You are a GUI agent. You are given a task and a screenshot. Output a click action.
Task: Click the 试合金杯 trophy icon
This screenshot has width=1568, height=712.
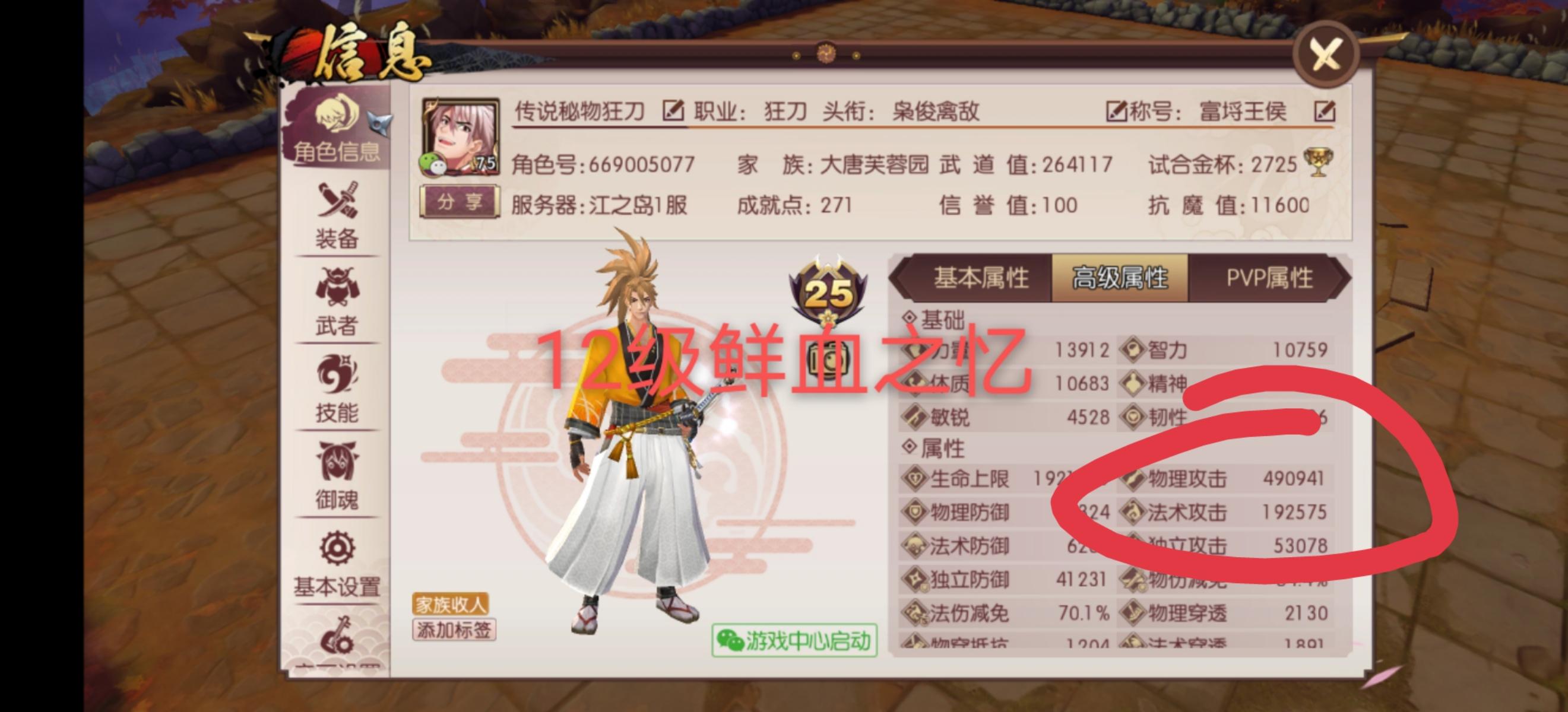(1318, 162)
